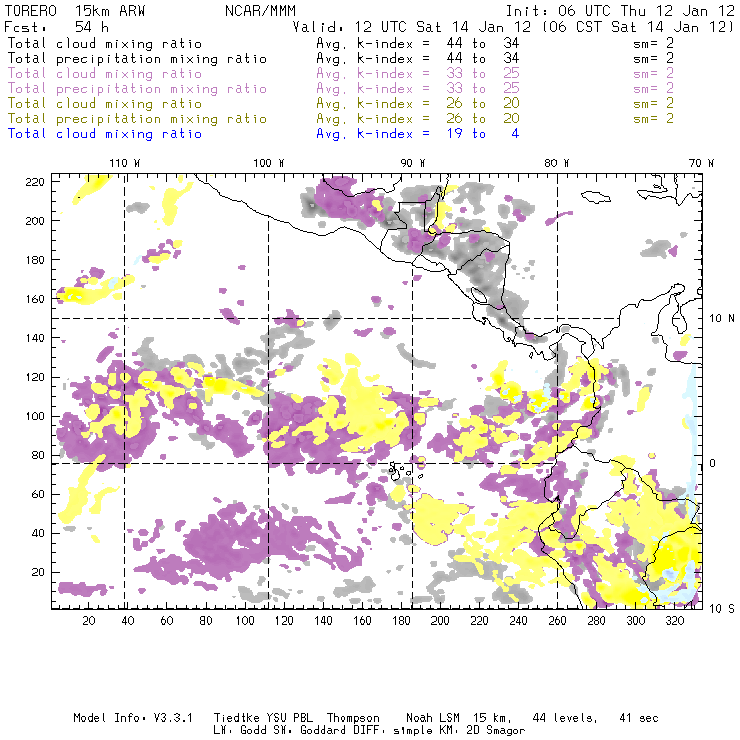Click the "0" equator latitude label

point(713,463)
